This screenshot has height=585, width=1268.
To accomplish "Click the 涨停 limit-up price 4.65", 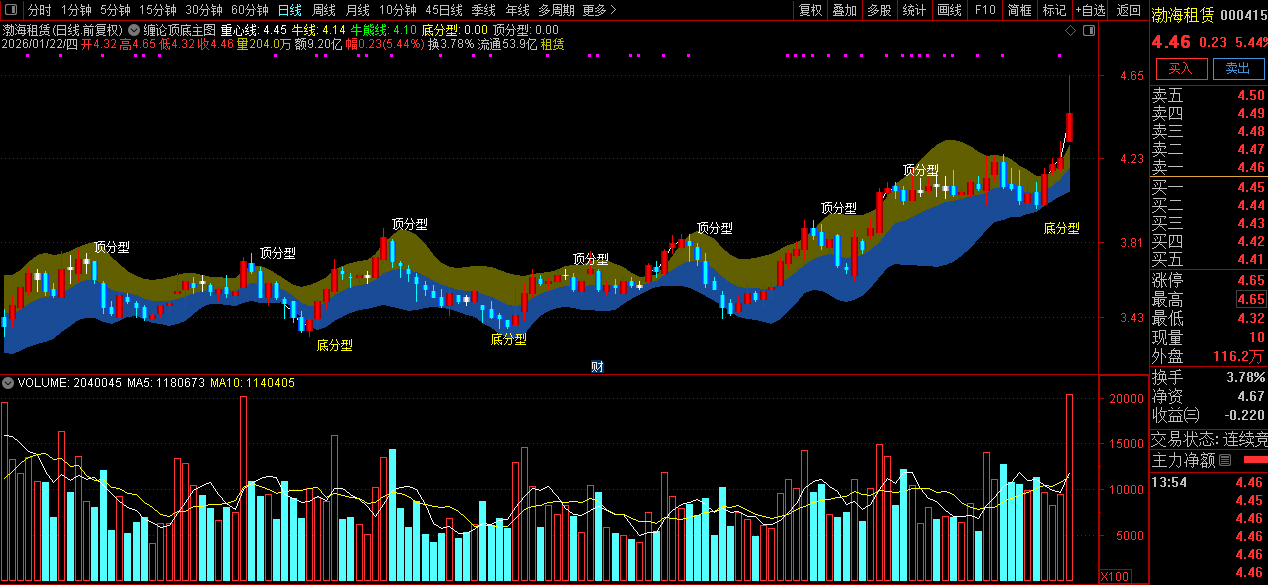I will (x=1250, y=281).
